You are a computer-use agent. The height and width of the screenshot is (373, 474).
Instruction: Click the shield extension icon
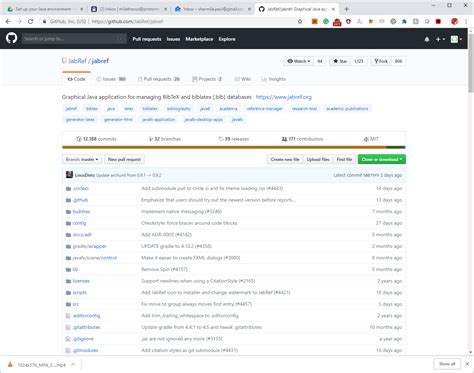click(x=348, y=21)
